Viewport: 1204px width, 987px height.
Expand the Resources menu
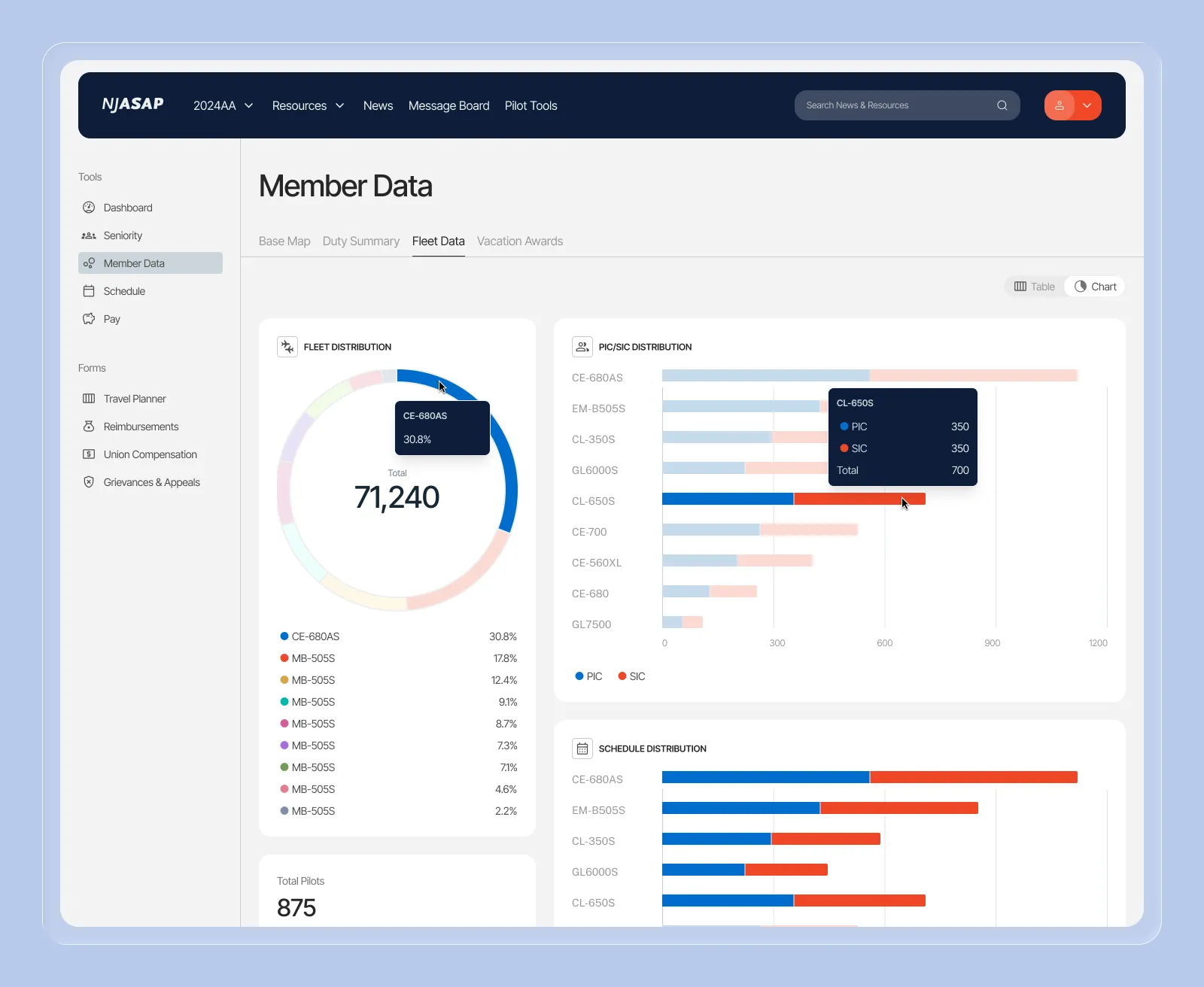pyautogui.click(x=308, y=105)
